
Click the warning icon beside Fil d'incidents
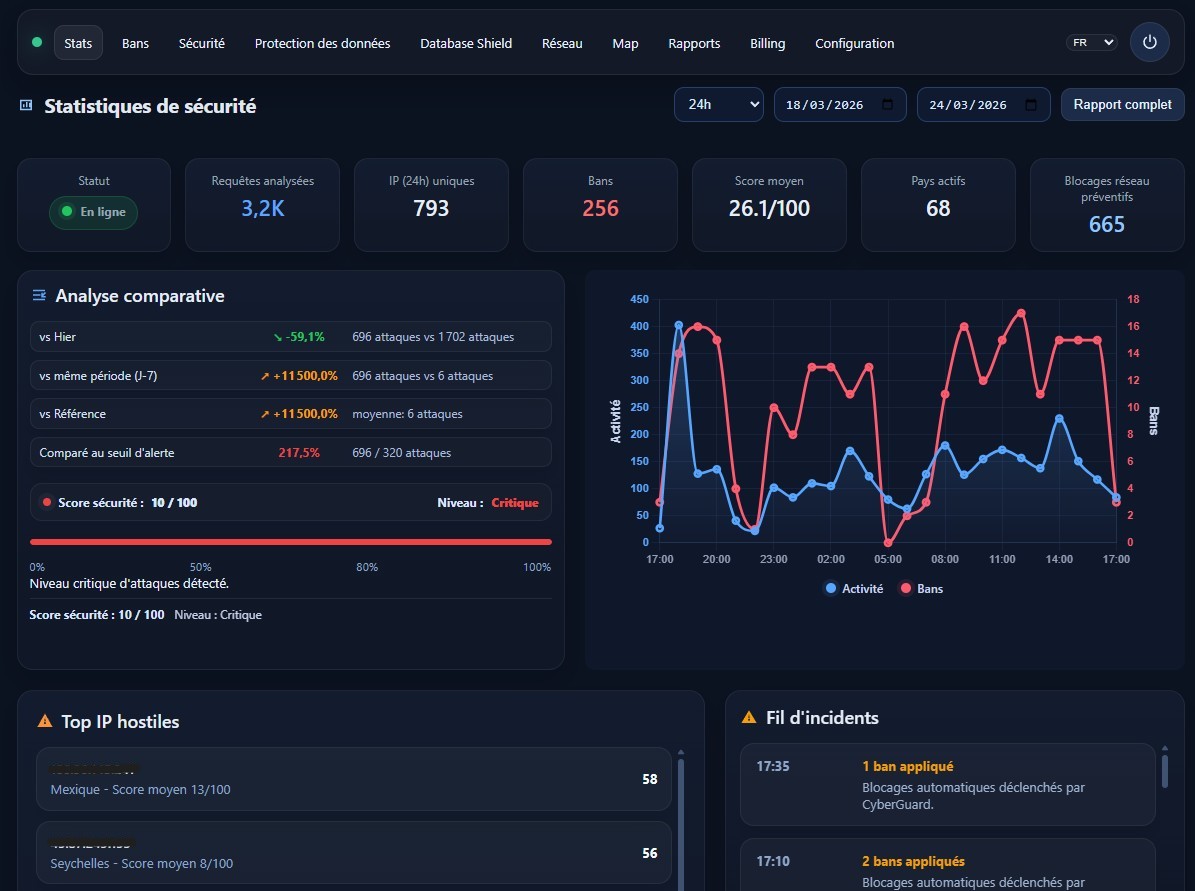749,717
